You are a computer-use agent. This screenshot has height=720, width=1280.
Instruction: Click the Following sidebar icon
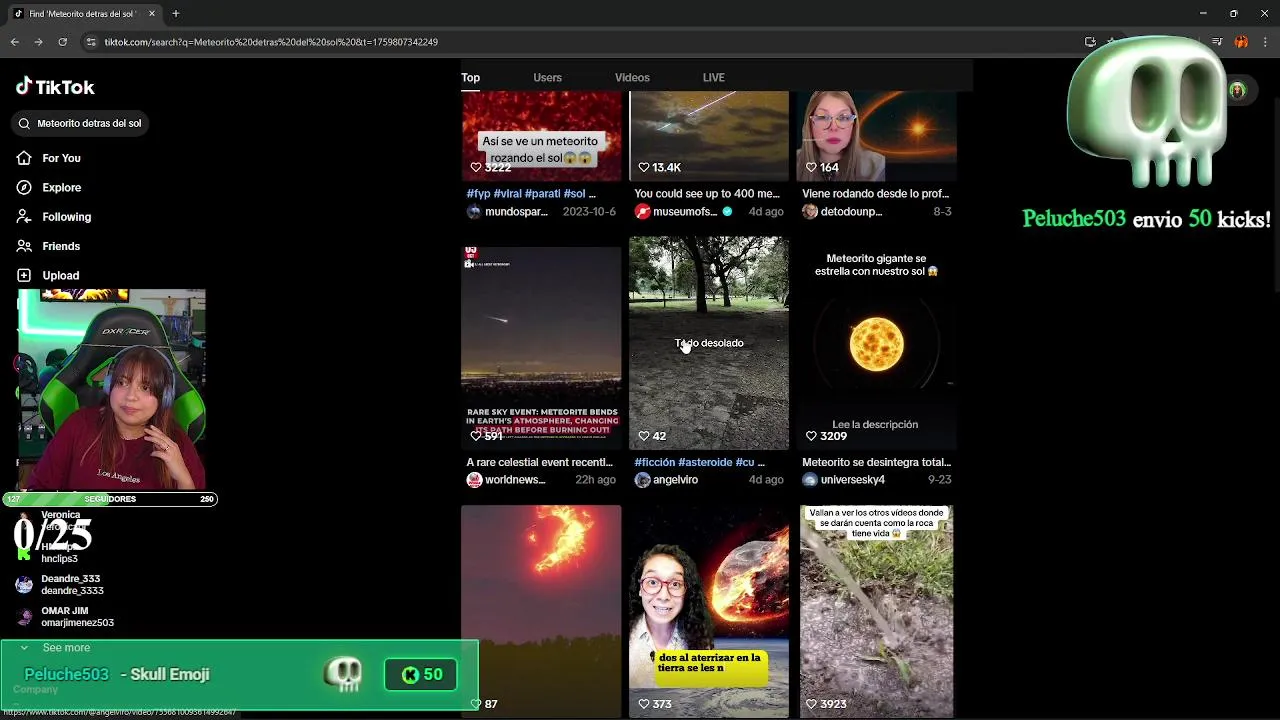24,217
